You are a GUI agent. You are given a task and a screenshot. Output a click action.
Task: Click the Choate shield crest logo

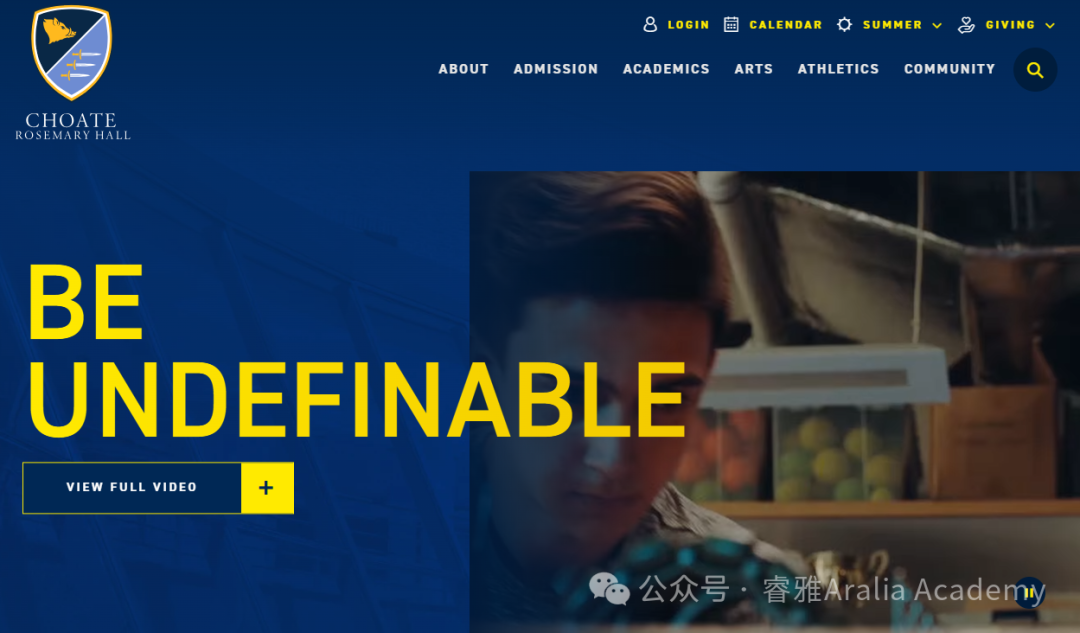coord(72,52)
